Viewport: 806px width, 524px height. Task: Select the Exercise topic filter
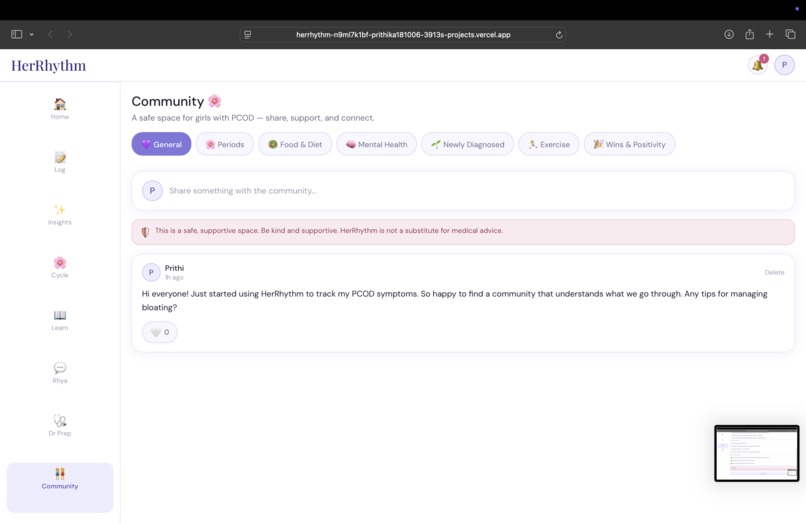(548, 144)
